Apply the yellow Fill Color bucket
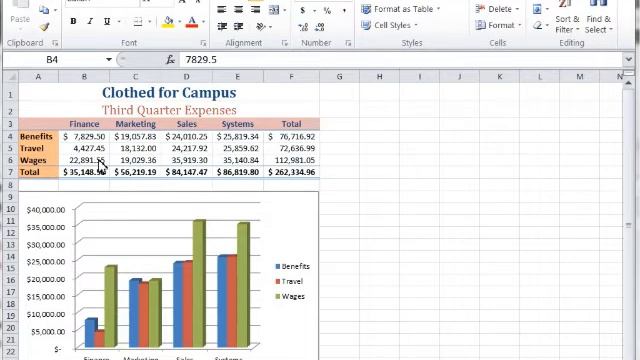640x360 pixels. tap(168, 22)
